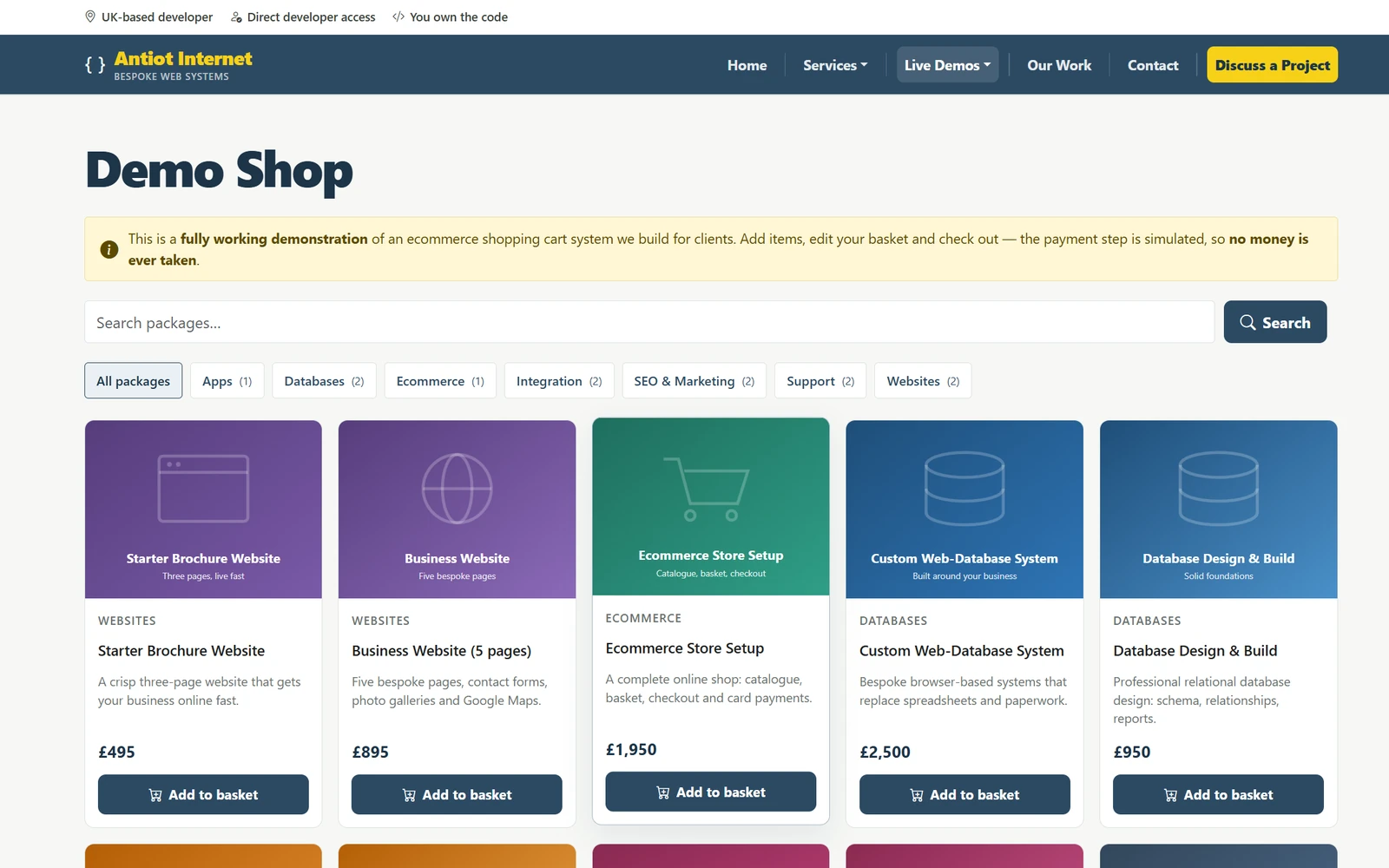This screenshot has height=868, width=1389.
Task: Click basket icon in the £495 Add to basket button
Action: tap(155, 795)
